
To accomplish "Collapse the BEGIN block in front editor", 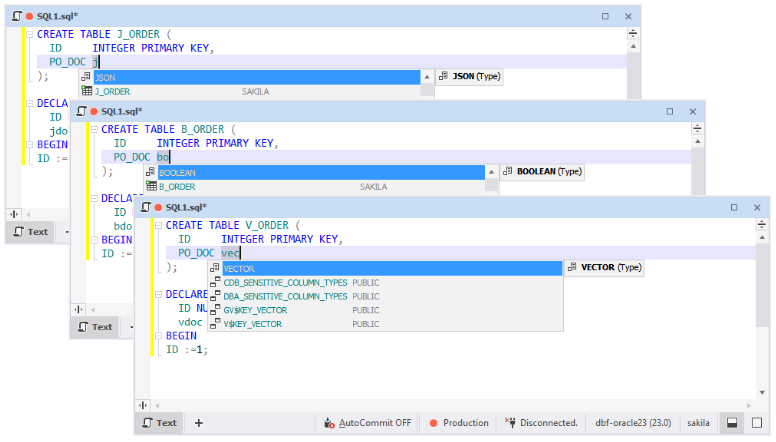I will [158, 336].
